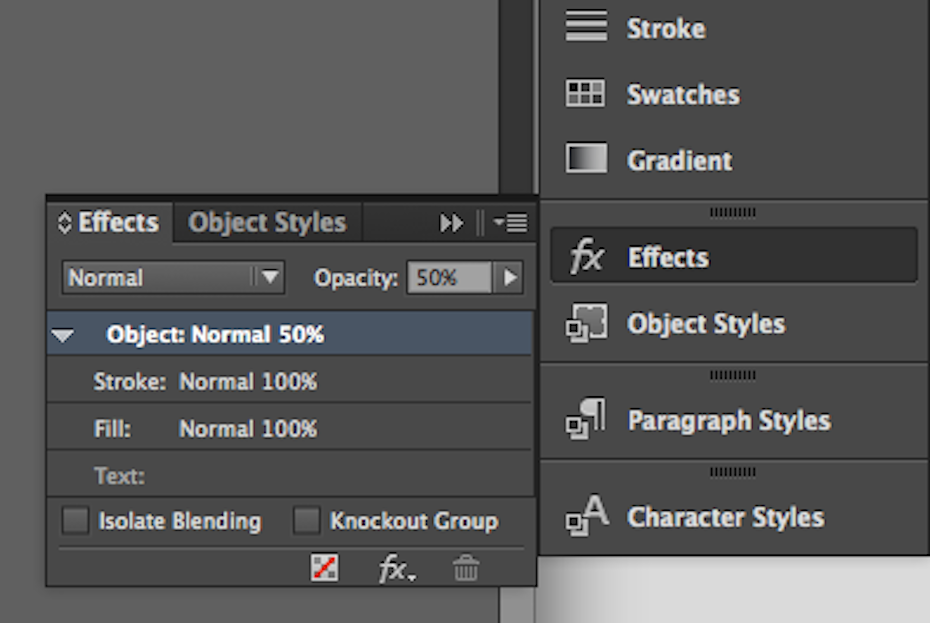Image resolution: width=930 pixels, height=623 pixels.
Task: Switch to the Object Styles tab
Action: [267, 222]
